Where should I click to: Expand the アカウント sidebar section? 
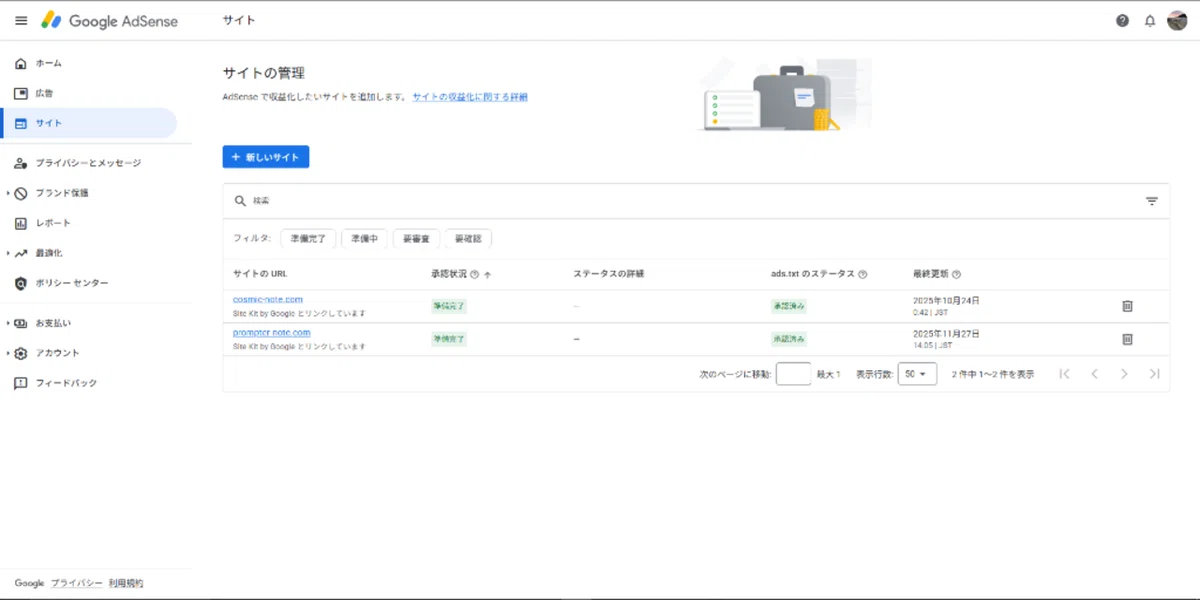(x=7, y=353)
